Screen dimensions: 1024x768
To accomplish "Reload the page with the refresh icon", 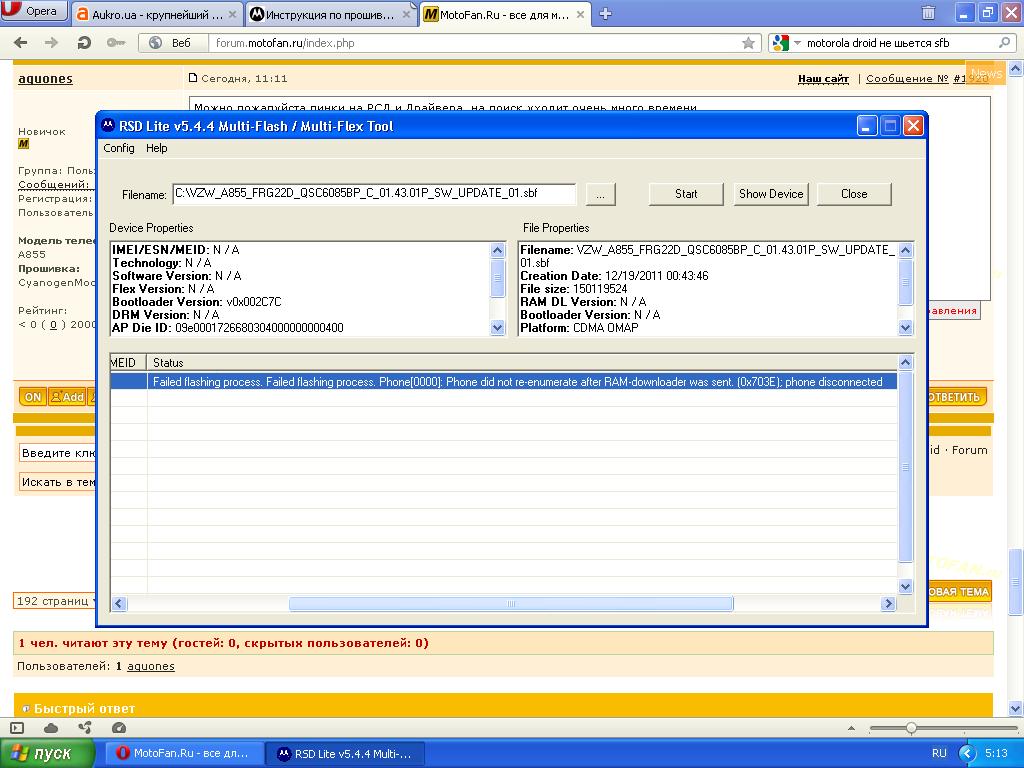I will [84, 42].
